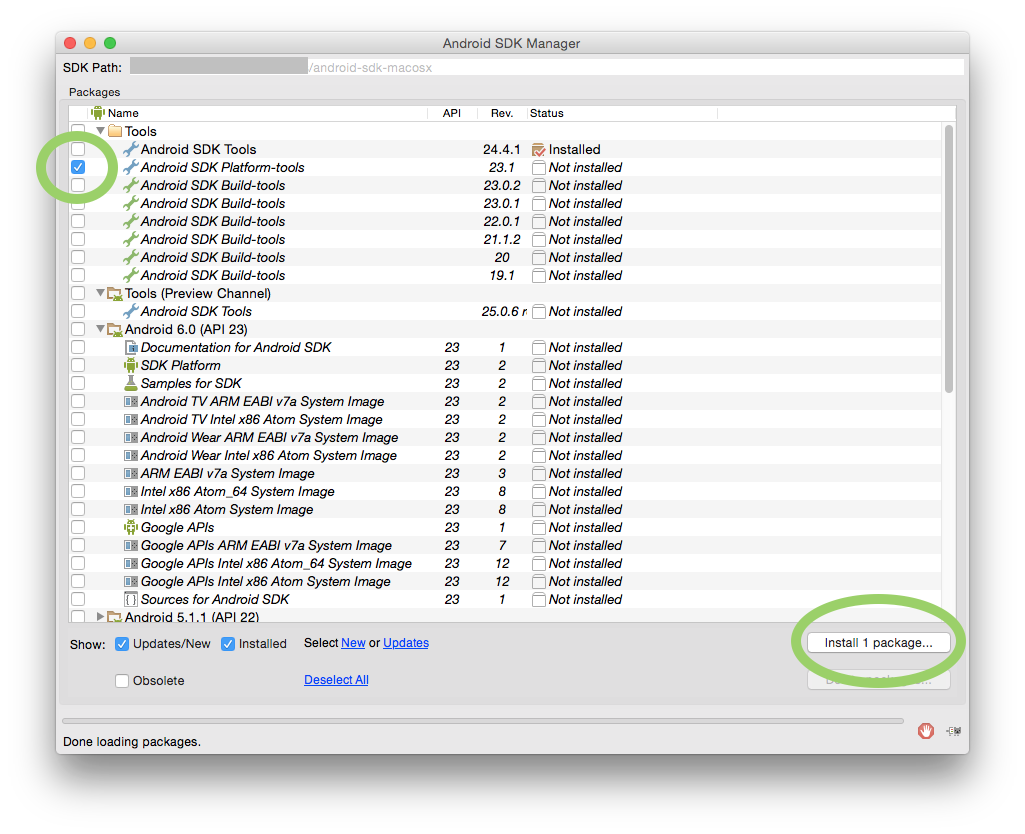Click Android Wear Intel x86 Atom image icon
Screen dimensions: 1025x834
tap(131, 456)
